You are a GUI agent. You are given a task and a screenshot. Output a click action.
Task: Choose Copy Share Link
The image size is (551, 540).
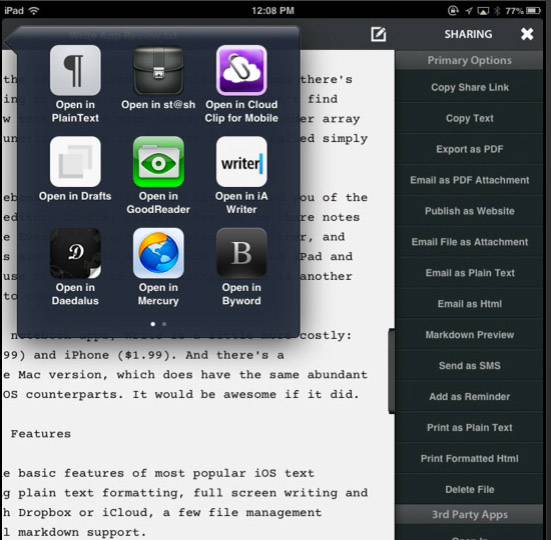click(x=469, y=87)
